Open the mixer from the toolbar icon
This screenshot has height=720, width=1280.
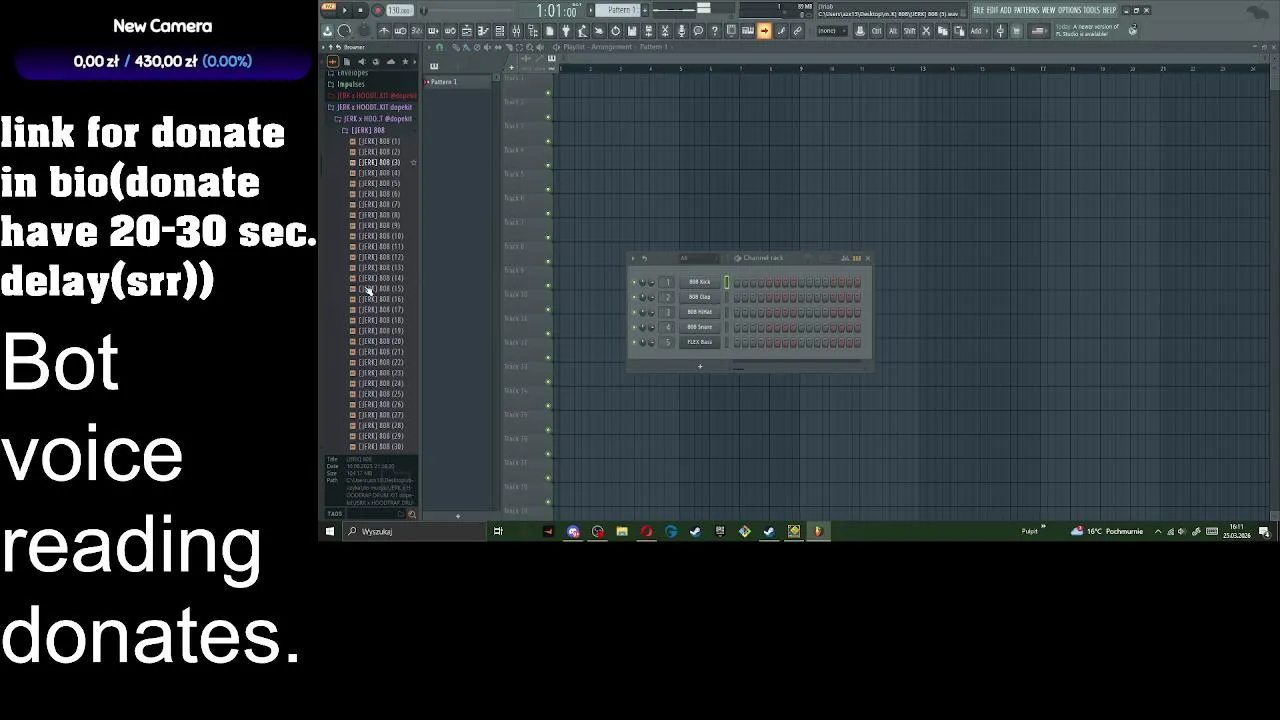coord(515,31)
